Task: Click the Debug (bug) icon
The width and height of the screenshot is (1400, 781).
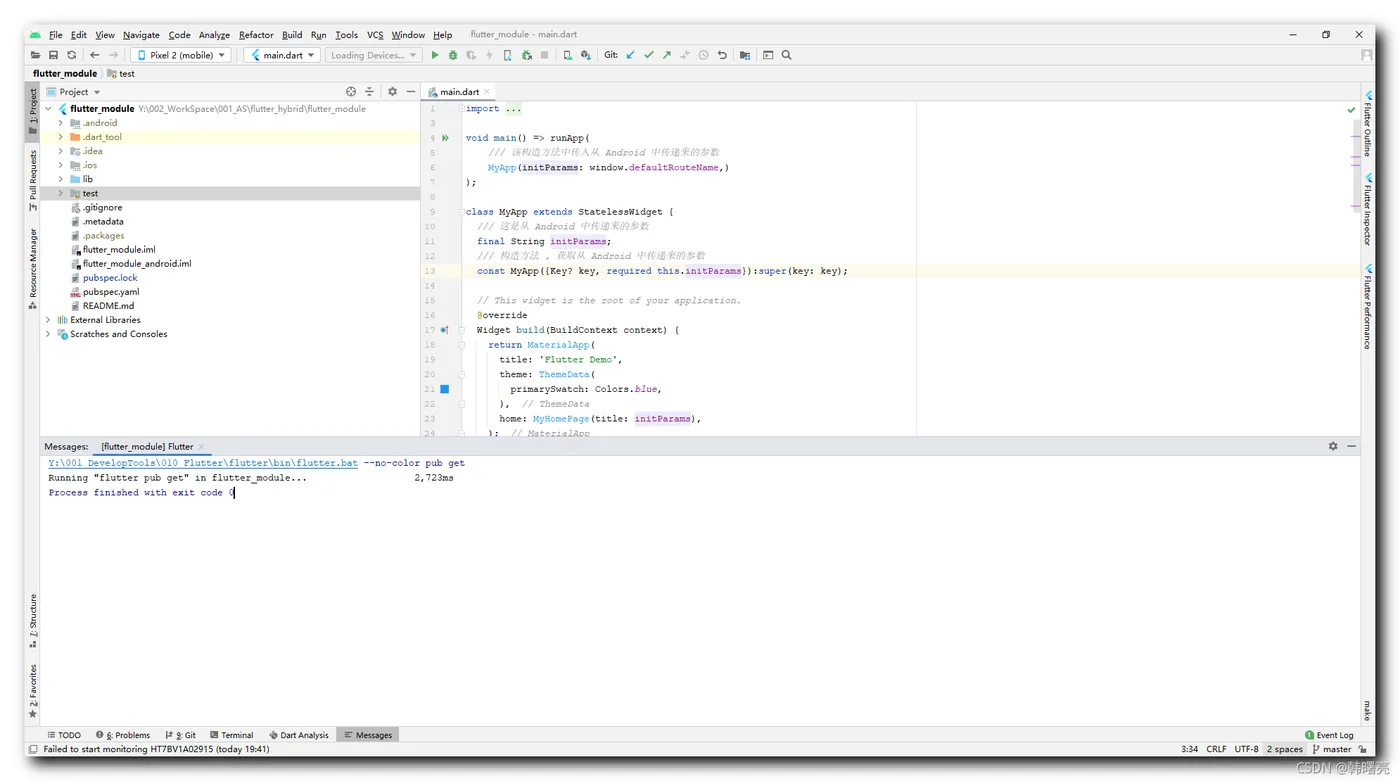Action: (453, 55)
